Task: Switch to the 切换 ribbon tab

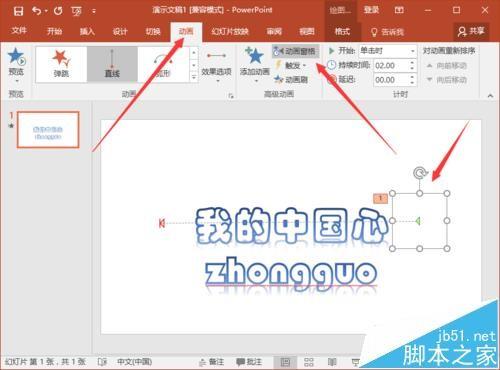Action: [153, 31]
